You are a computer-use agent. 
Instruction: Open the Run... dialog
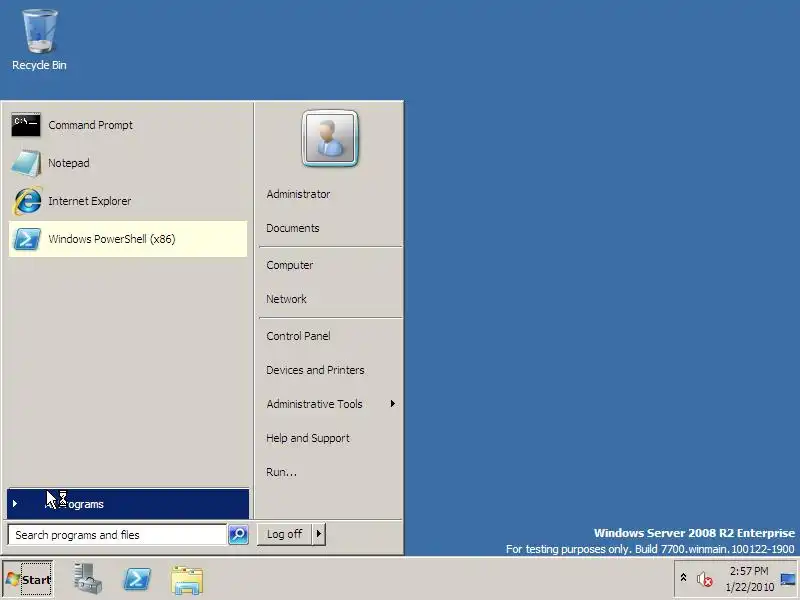pos(281,472)
